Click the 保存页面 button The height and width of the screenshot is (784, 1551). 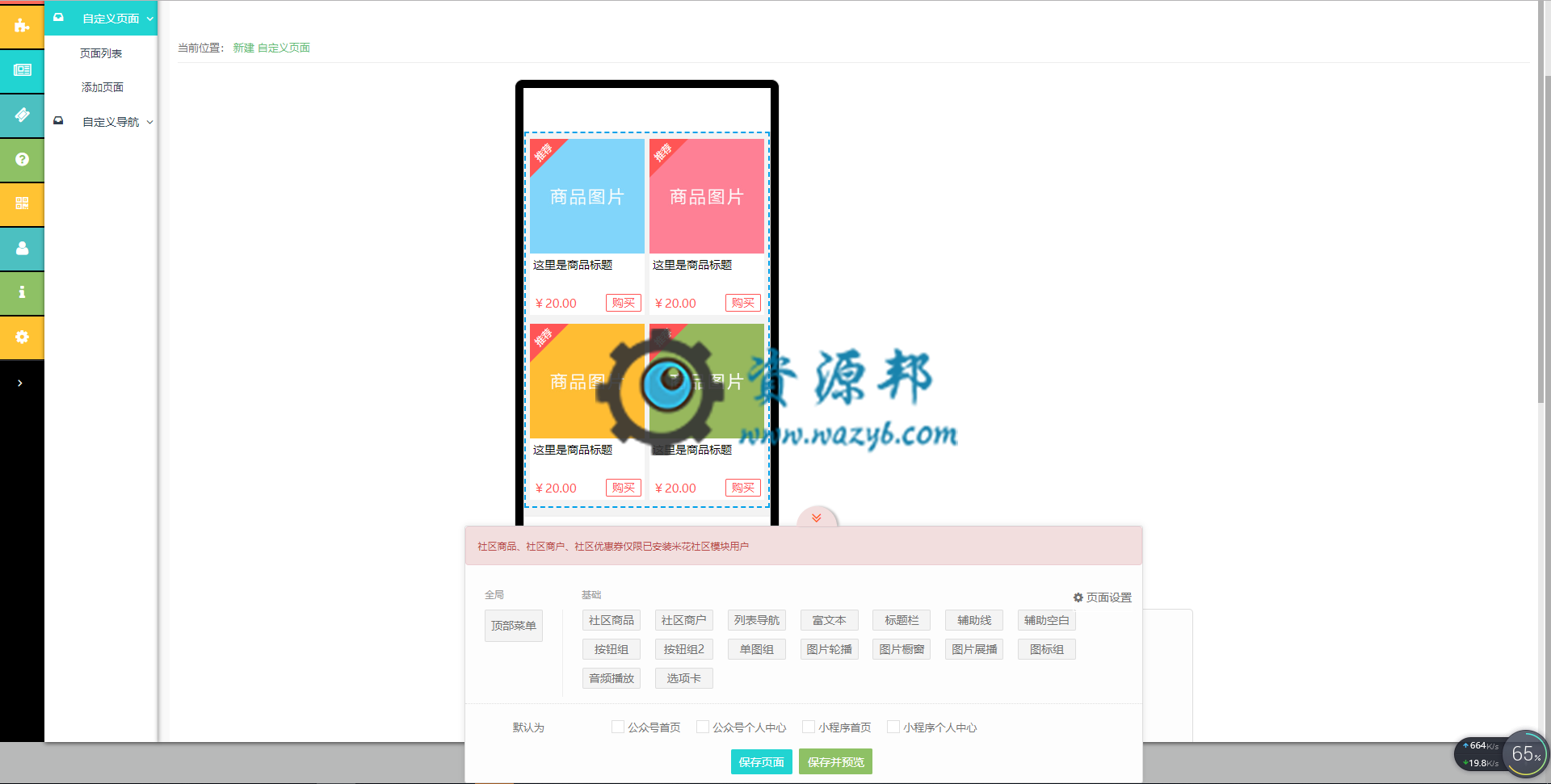(761, 761)
